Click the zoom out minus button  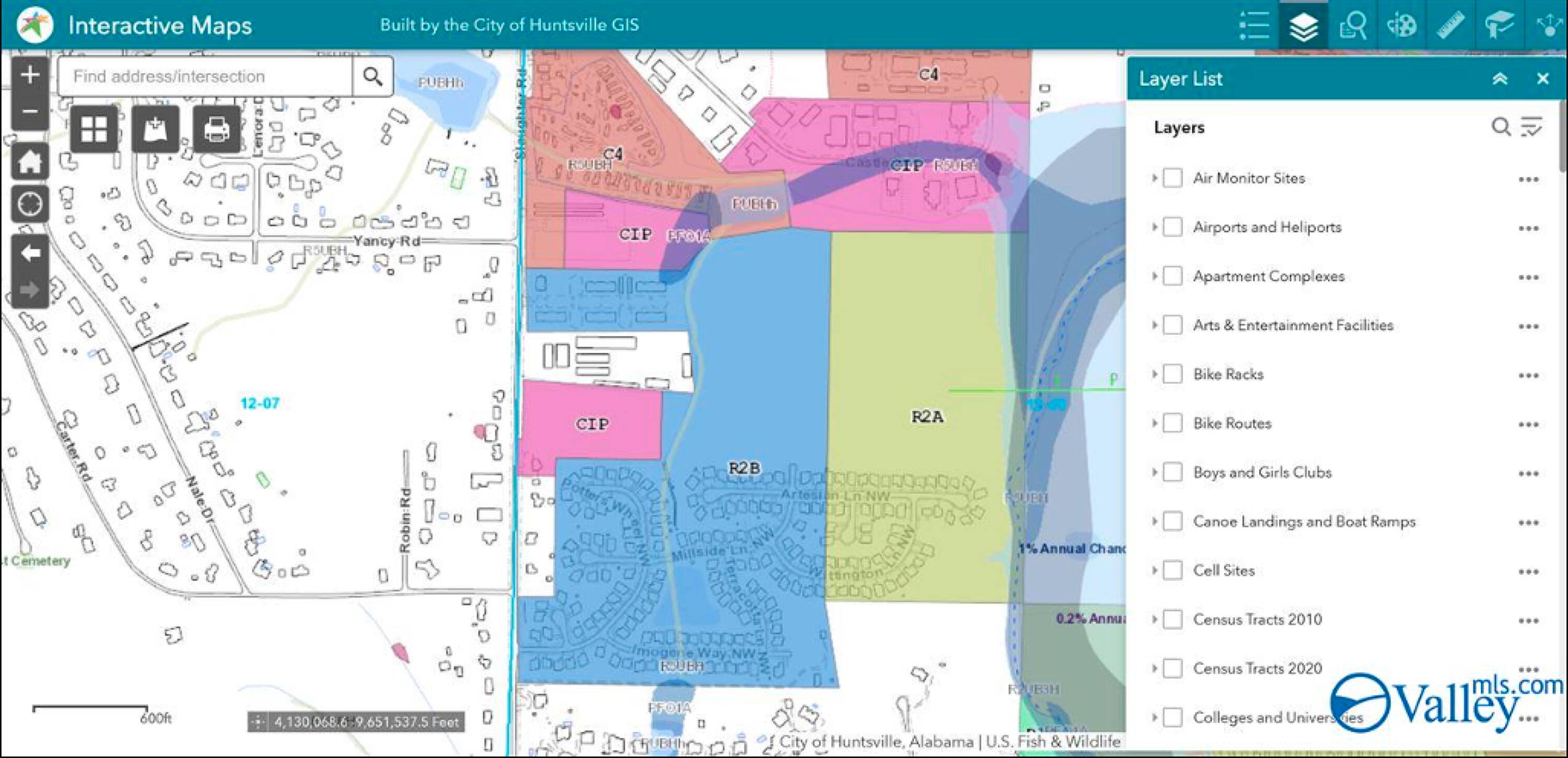[x=30, y=112]
